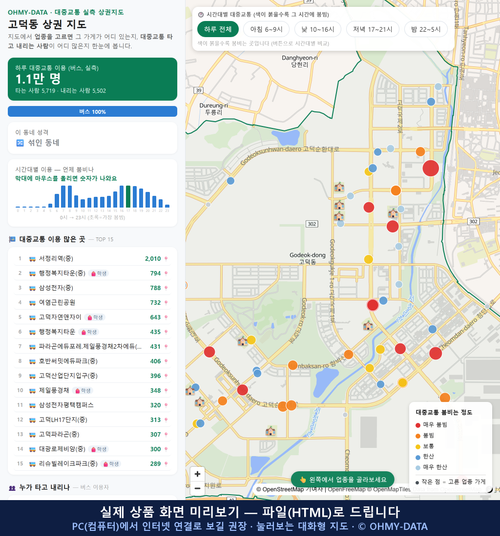The height and width of the screenshot is (536, 500).
Task: Click the 학생 badge next to 고덕자연앤자이
Action: (95, 318)
